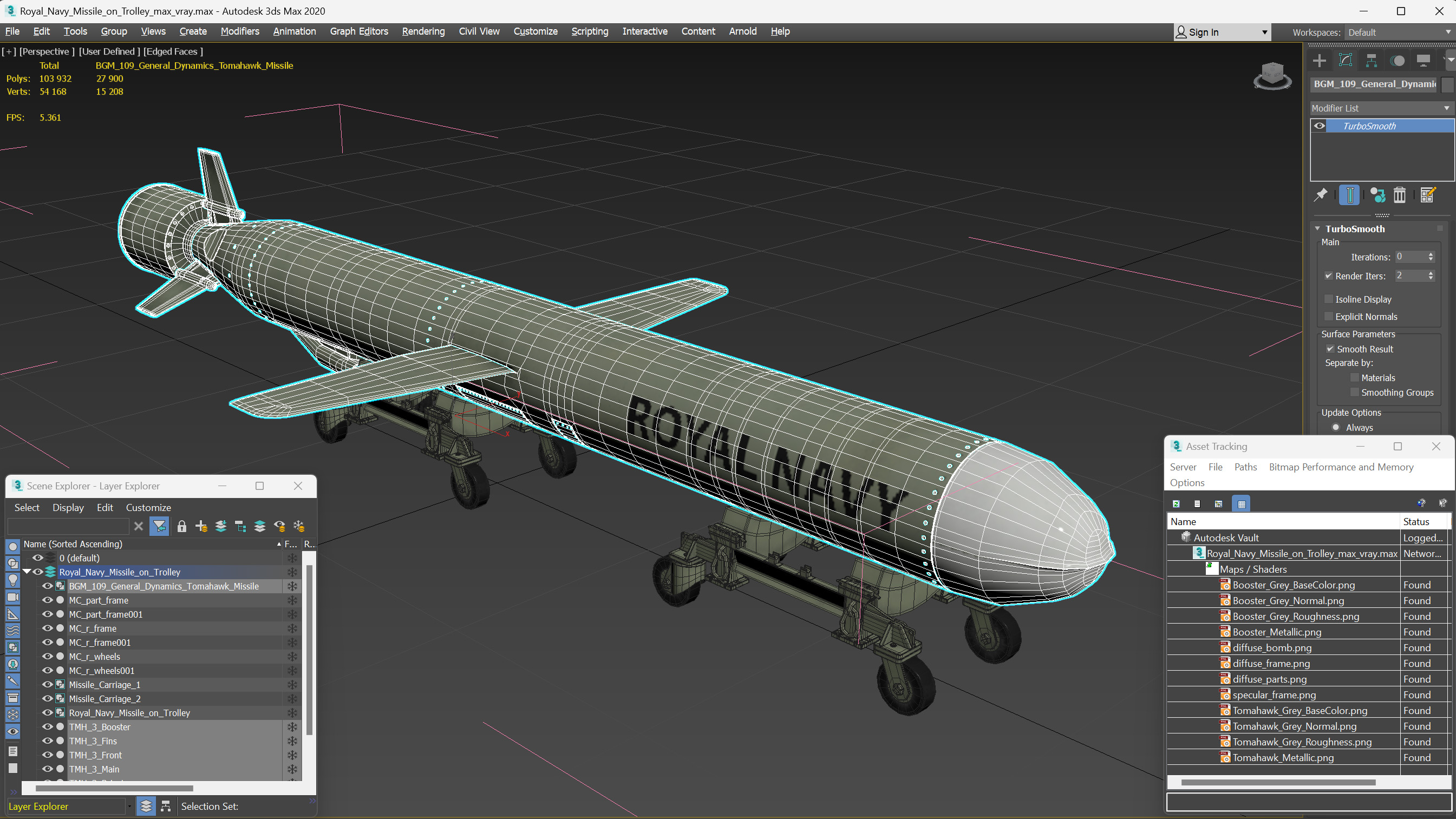Select table view icon in Asset Tracking
This screenshot has width=1456, height=819.
click(1241, 503)
